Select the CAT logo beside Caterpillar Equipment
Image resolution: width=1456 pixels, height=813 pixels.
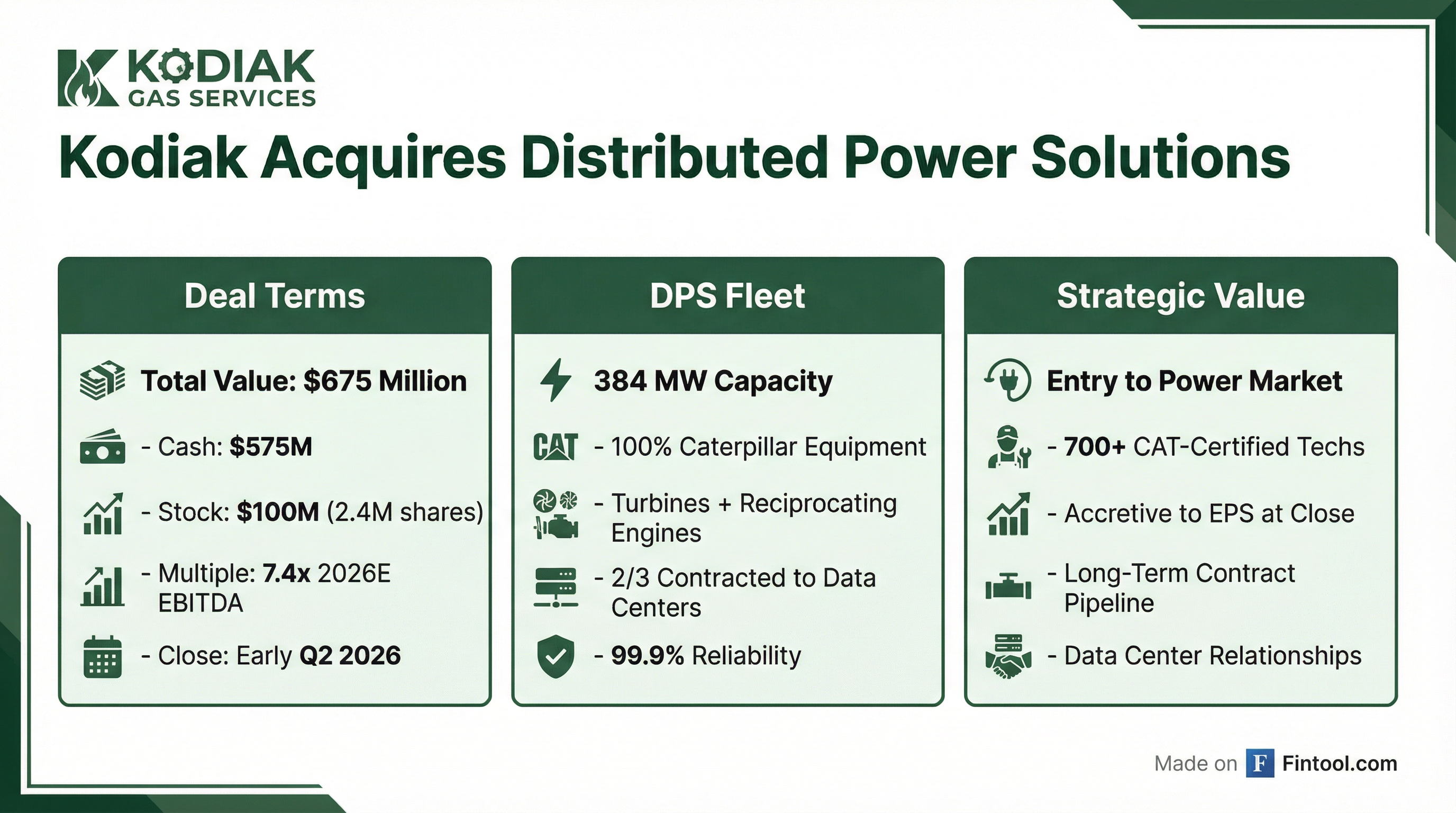tap(555, 447)
